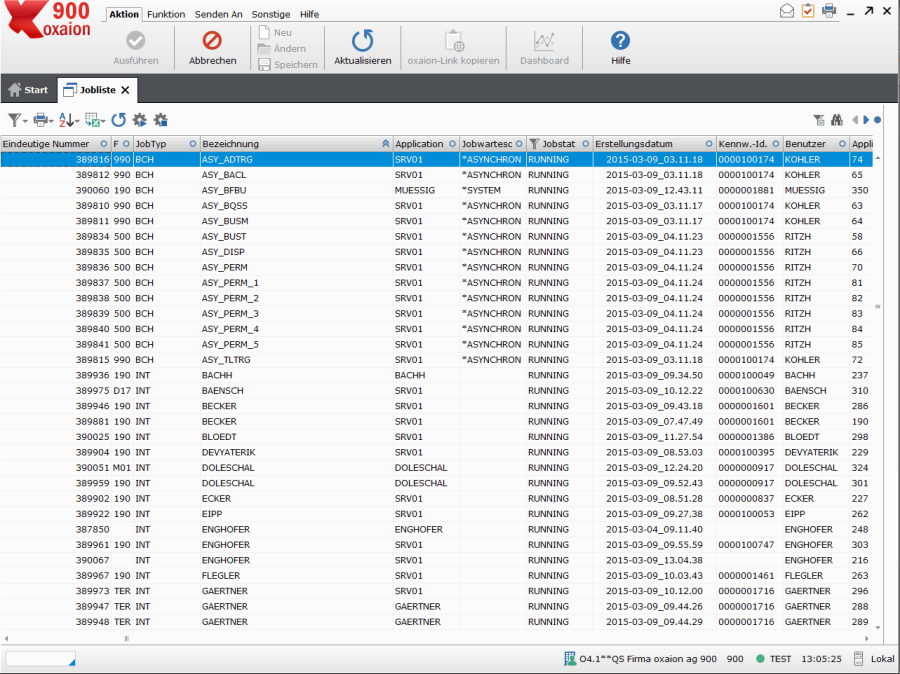Click the Abbrechen cancel icon

click(x=212, y=41)
